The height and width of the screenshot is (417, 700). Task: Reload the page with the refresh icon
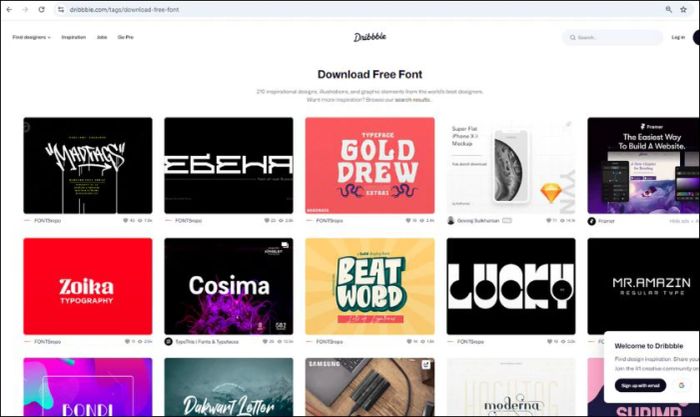click(x=42, y=9)
